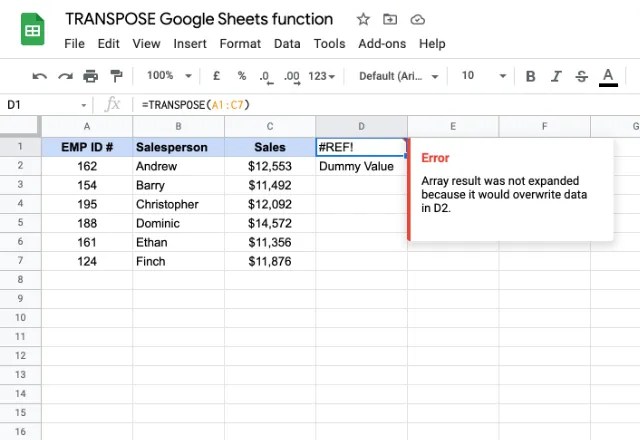Print the spreadsheet using printer icon

91,76
